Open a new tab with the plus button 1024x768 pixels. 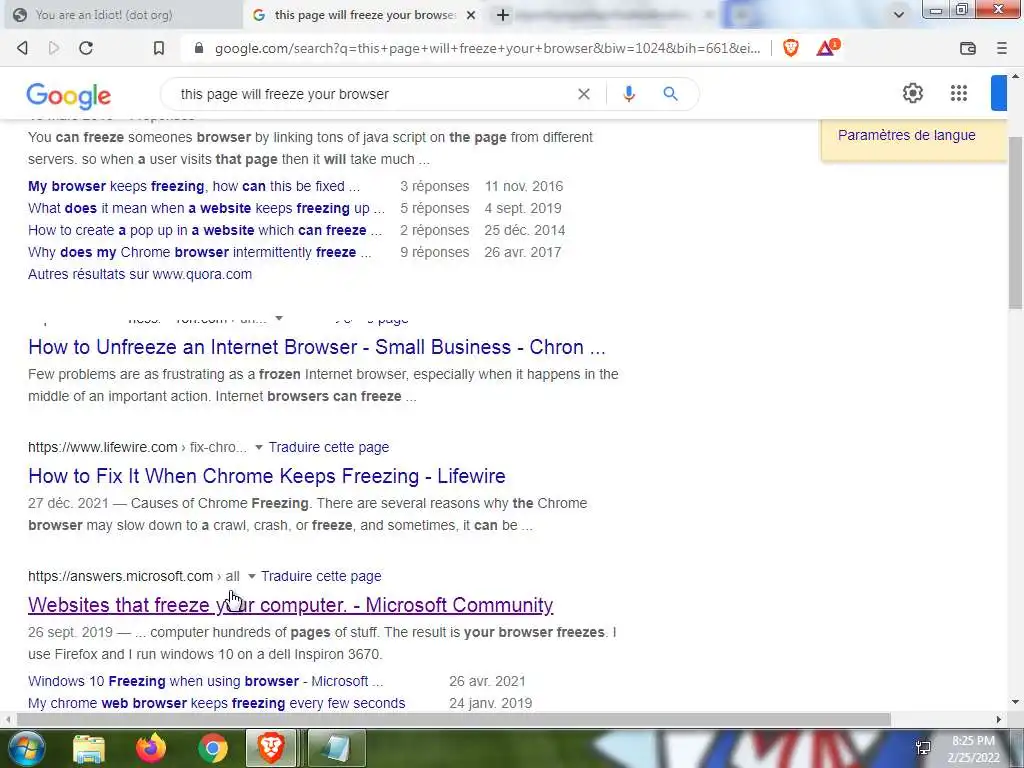click(502, 15)
